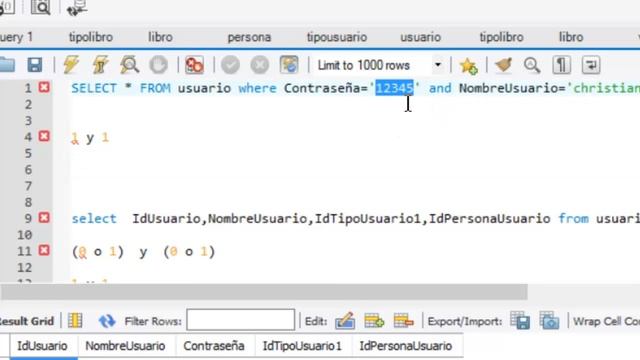This screenshot has height=360, width=640.
Task: Click error marker on line 11
Action: coord(44,250)
